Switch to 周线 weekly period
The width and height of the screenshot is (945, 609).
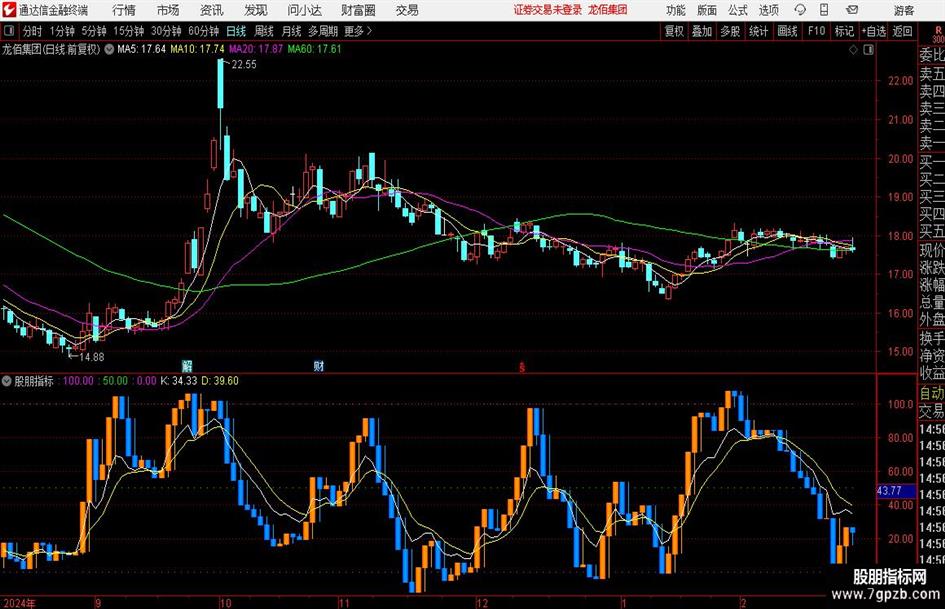264,31
